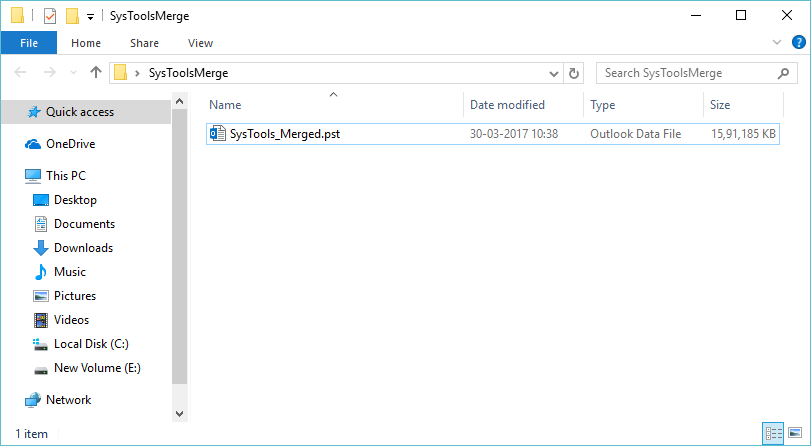Switch to Large icons view layout

click(795, 433)
